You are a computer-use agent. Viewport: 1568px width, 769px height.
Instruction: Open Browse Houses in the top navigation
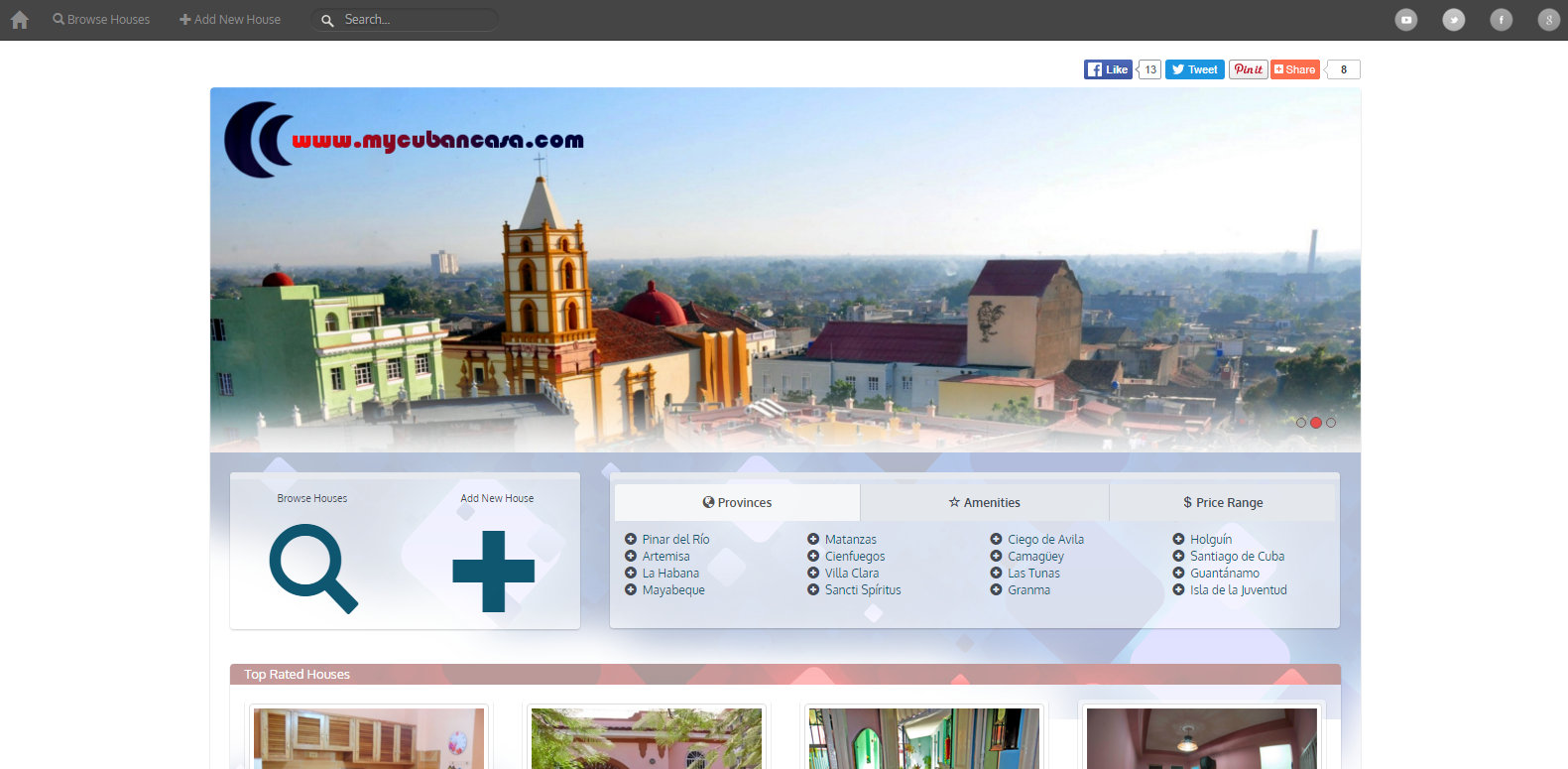(101, 20)
